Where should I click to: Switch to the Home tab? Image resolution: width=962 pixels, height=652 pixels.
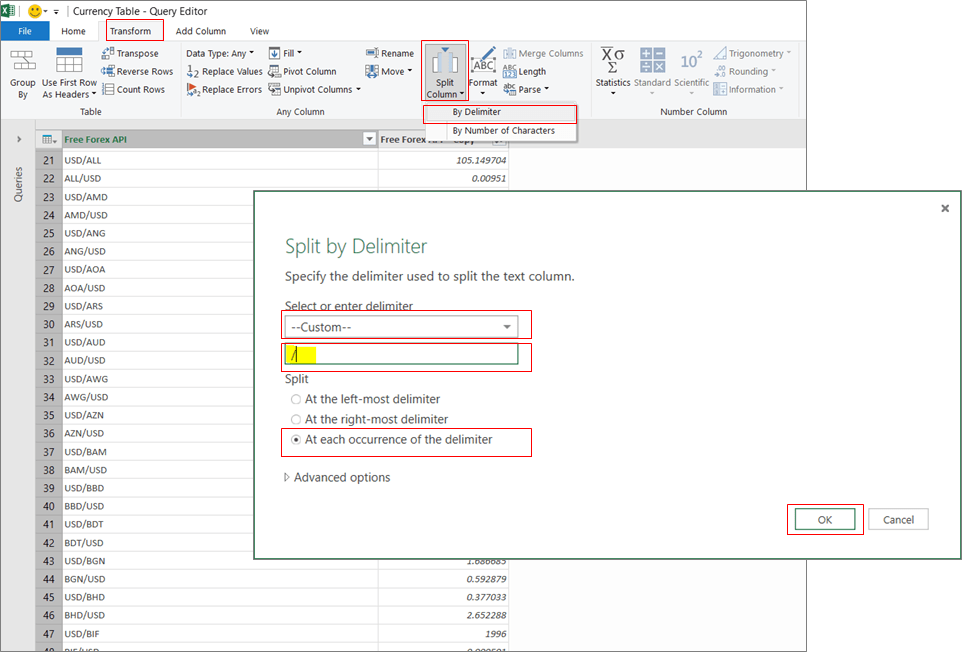(73, 31)
